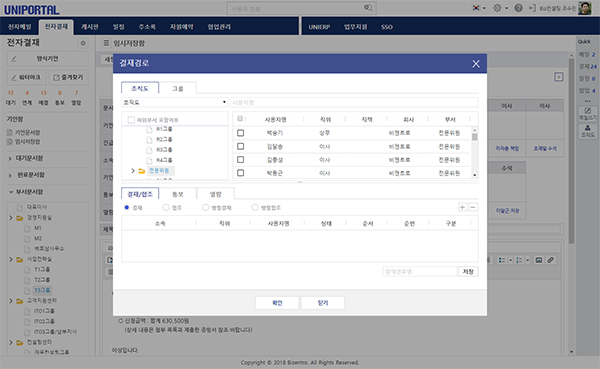Click the logout arrow icon

(x=532, y=8)
